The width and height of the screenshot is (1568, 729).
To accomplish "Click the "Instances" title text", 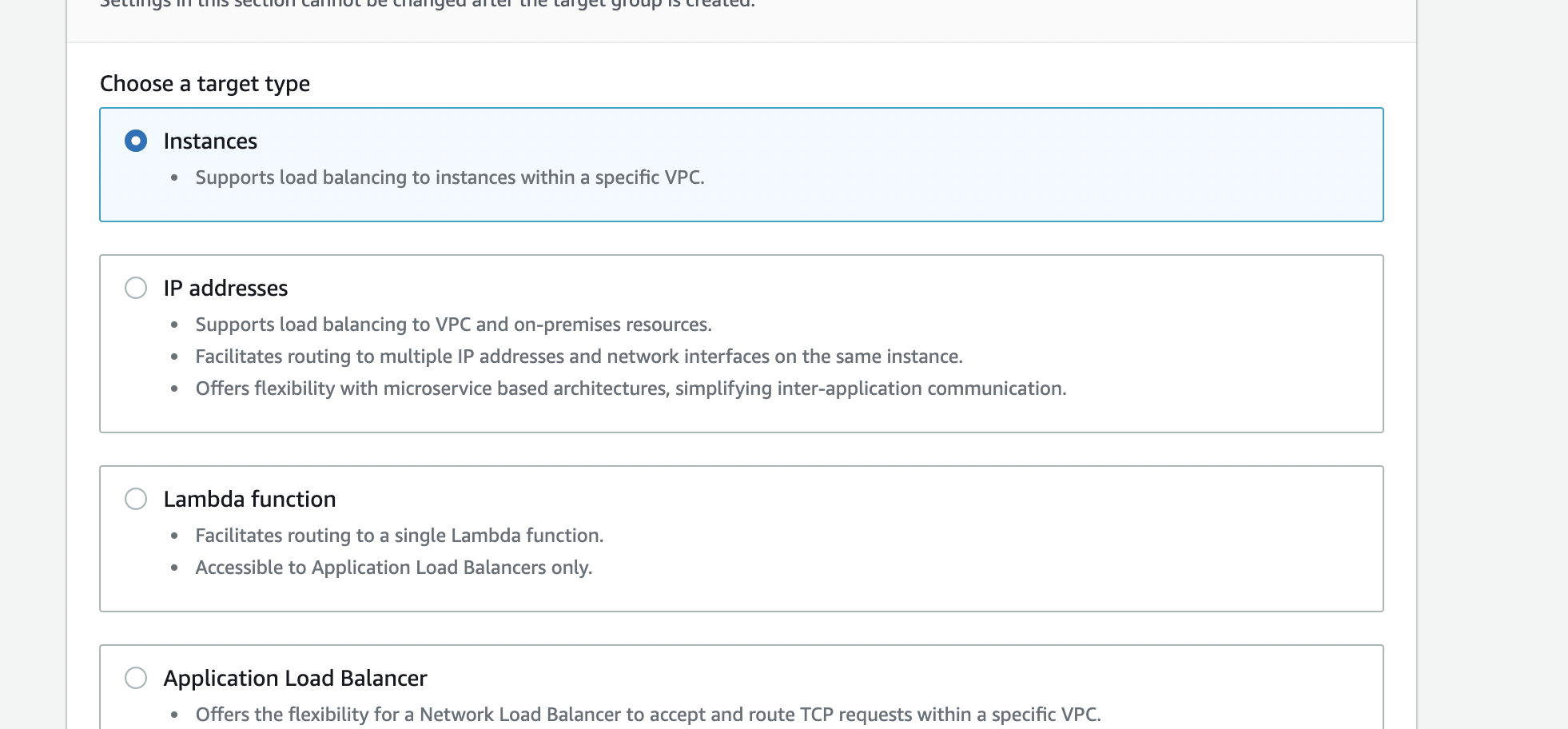I will [x=210, y=141].
